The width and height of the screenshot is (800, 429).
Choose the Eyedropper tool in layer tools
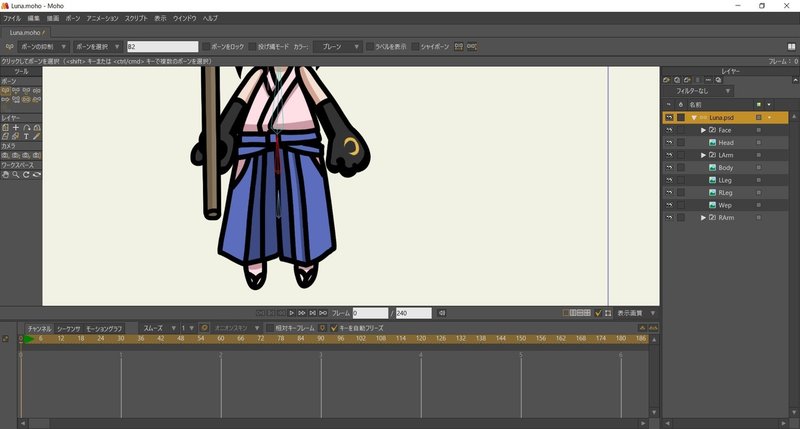click(x=36, y=136)
